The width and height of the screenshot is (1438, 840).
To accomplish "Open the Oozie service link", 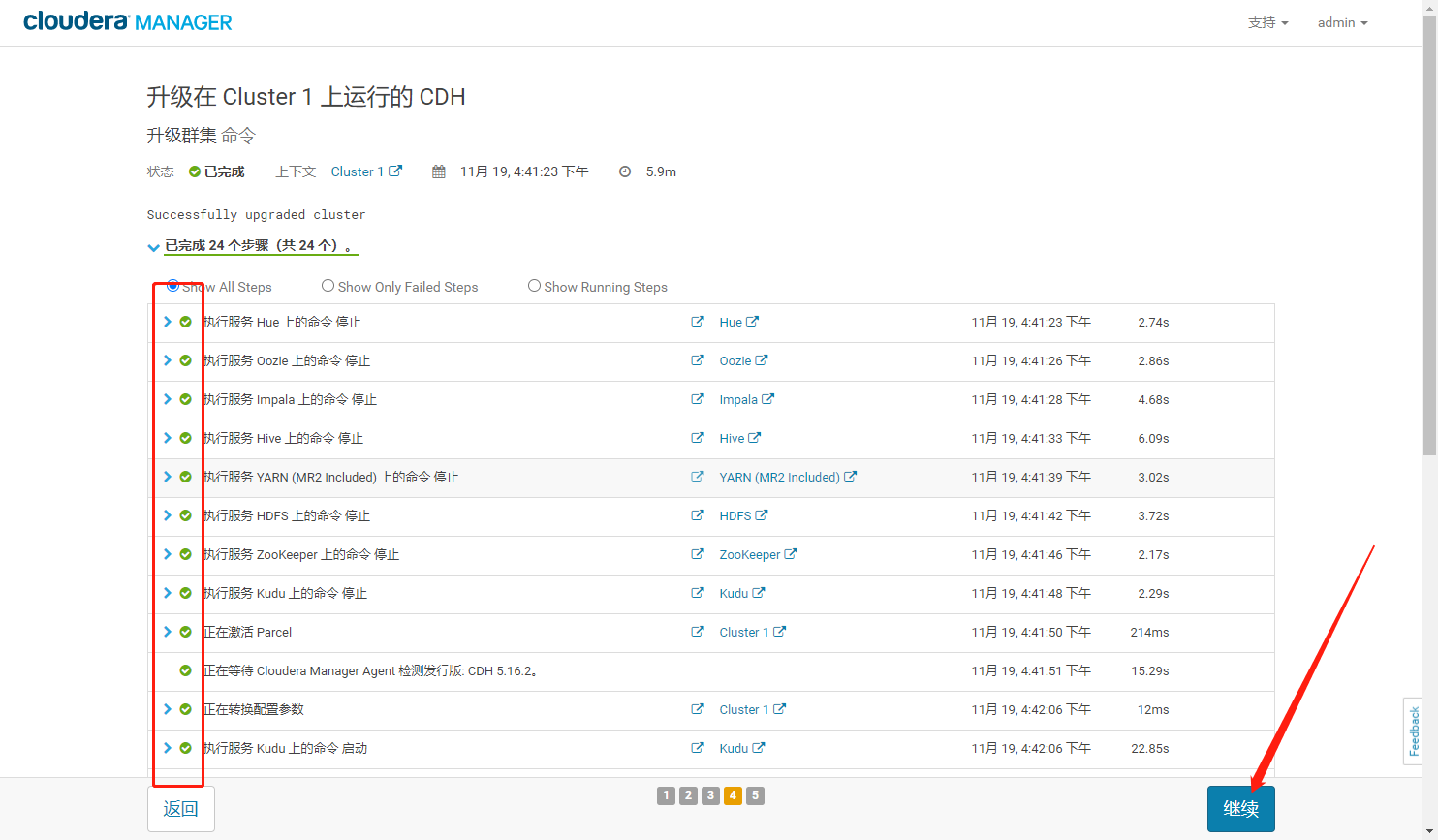I will [x=743, y=360].
